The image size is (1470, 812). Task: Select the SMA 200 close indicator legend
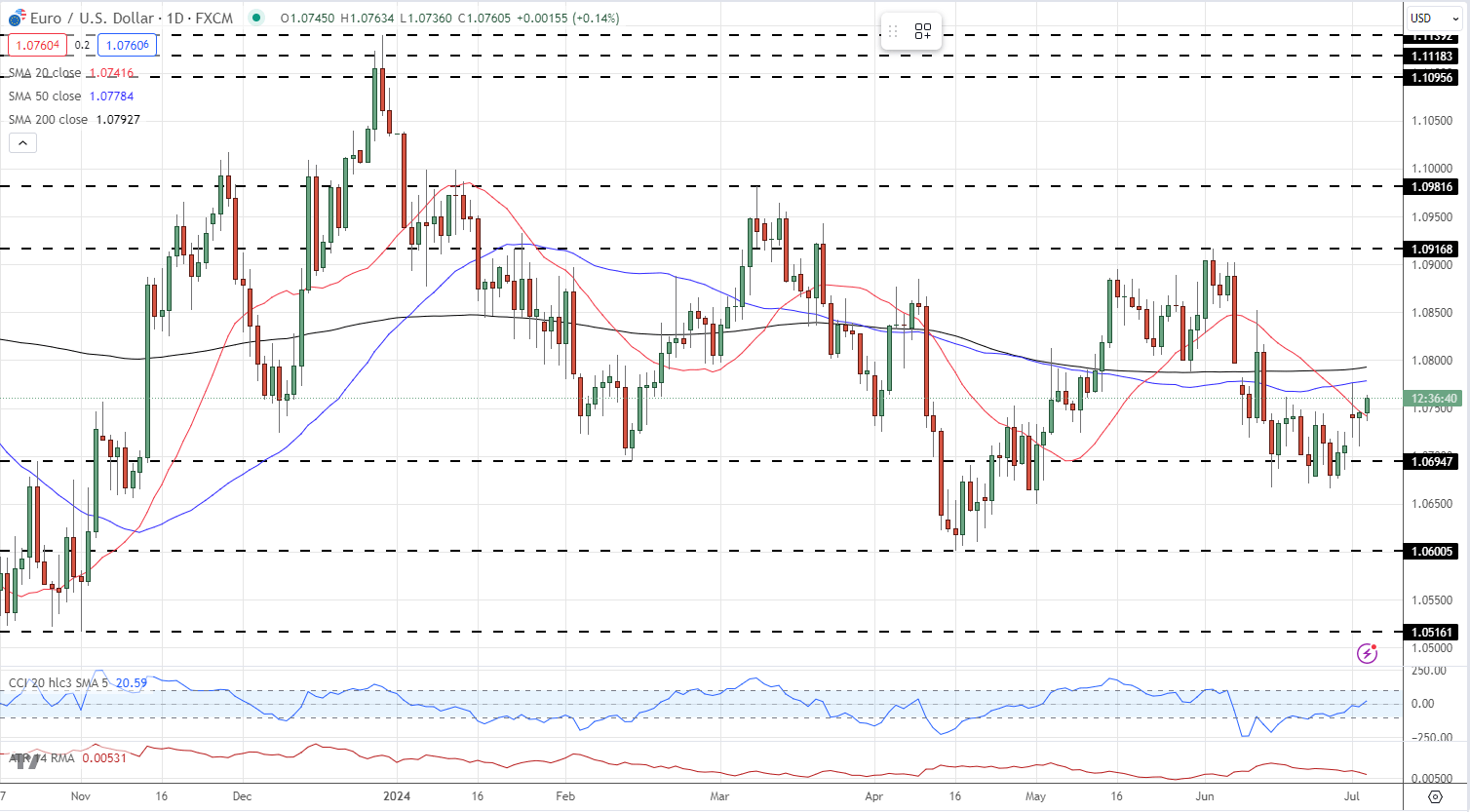[49, 120]
